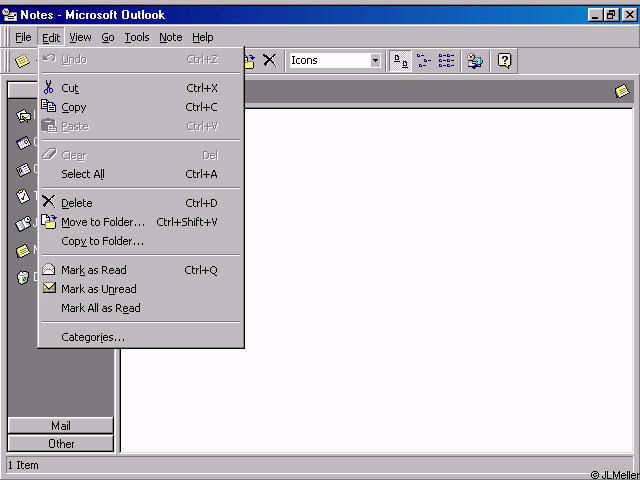Open the Journal shortcut icon in Outlook bar
This screenshot has width=640, height=480.
[23, 224]
